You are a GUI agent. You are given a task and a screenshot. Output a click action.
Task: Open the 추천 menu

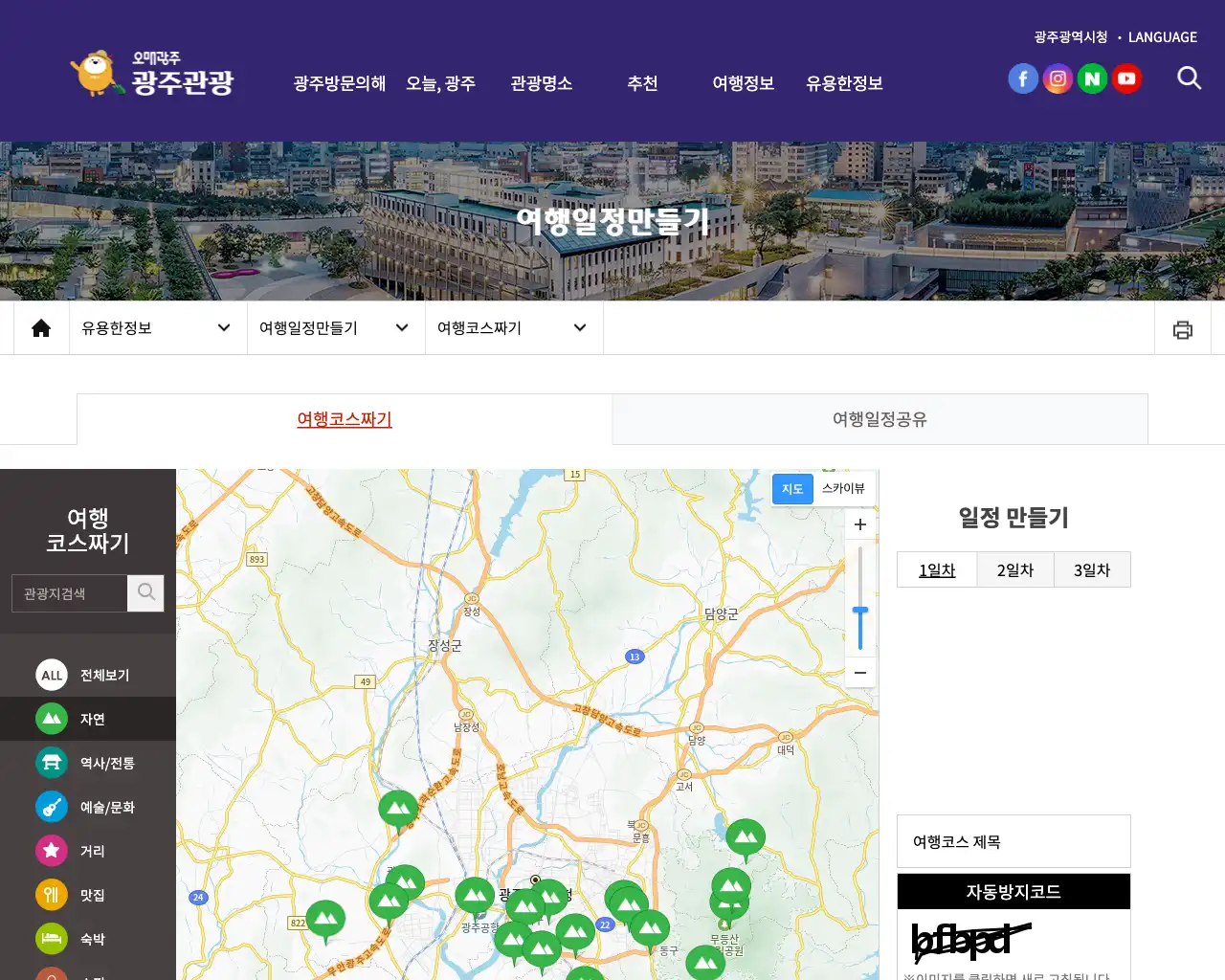[642, 83]
